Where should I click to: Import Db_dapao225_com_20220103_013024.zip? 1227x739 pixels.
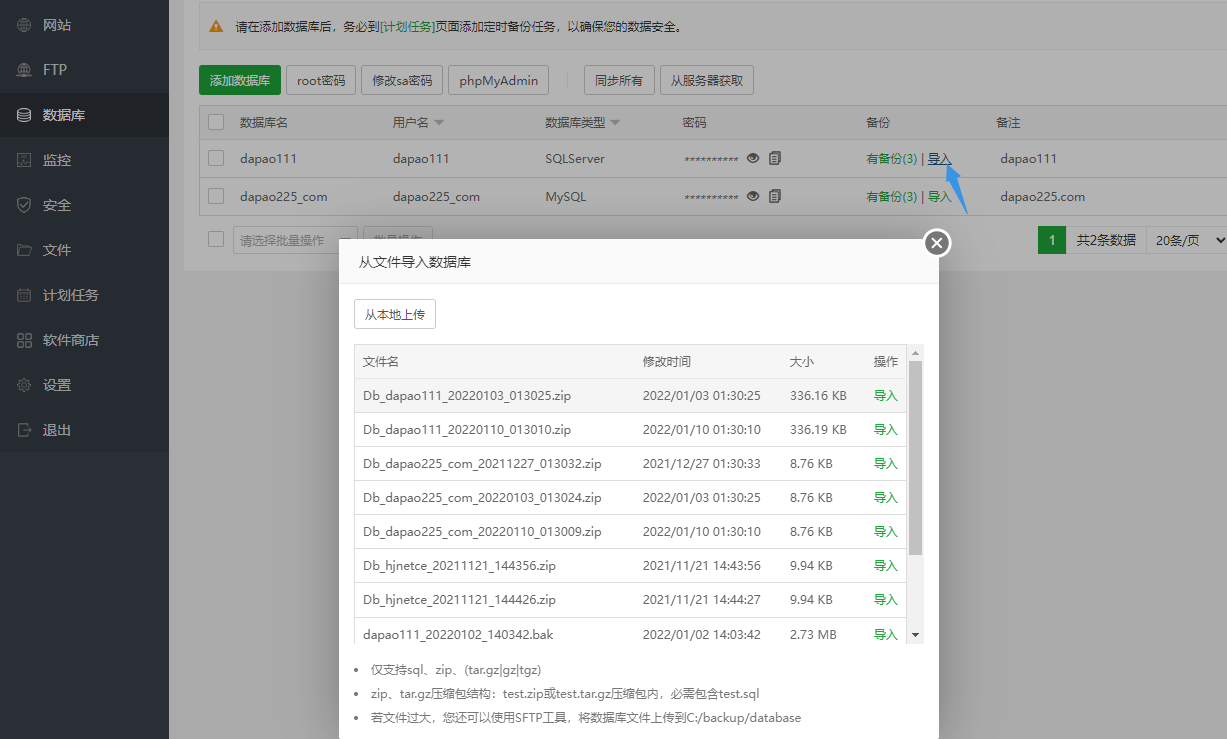[x=885, y=498]
